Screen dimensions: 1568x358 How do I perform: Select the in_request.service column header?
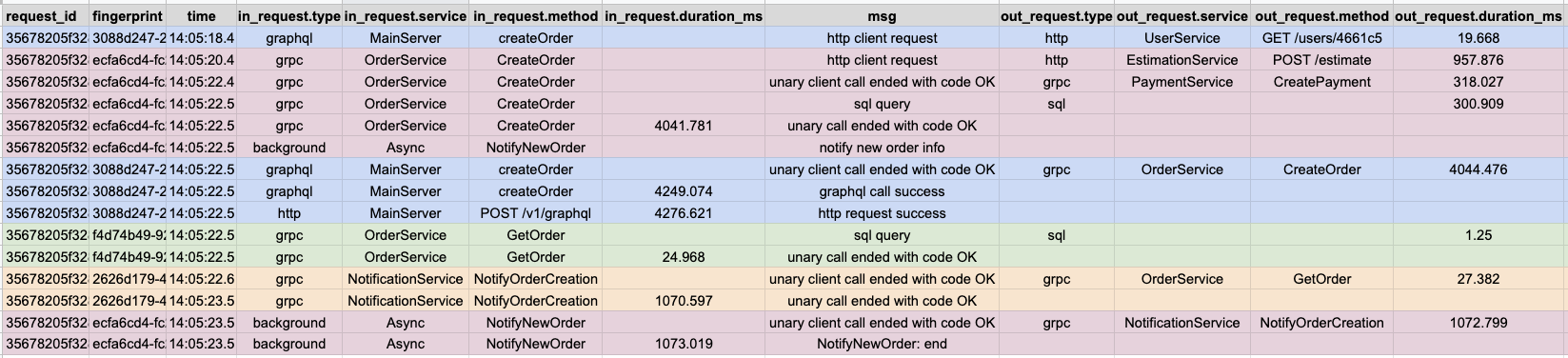pos(406,16)
